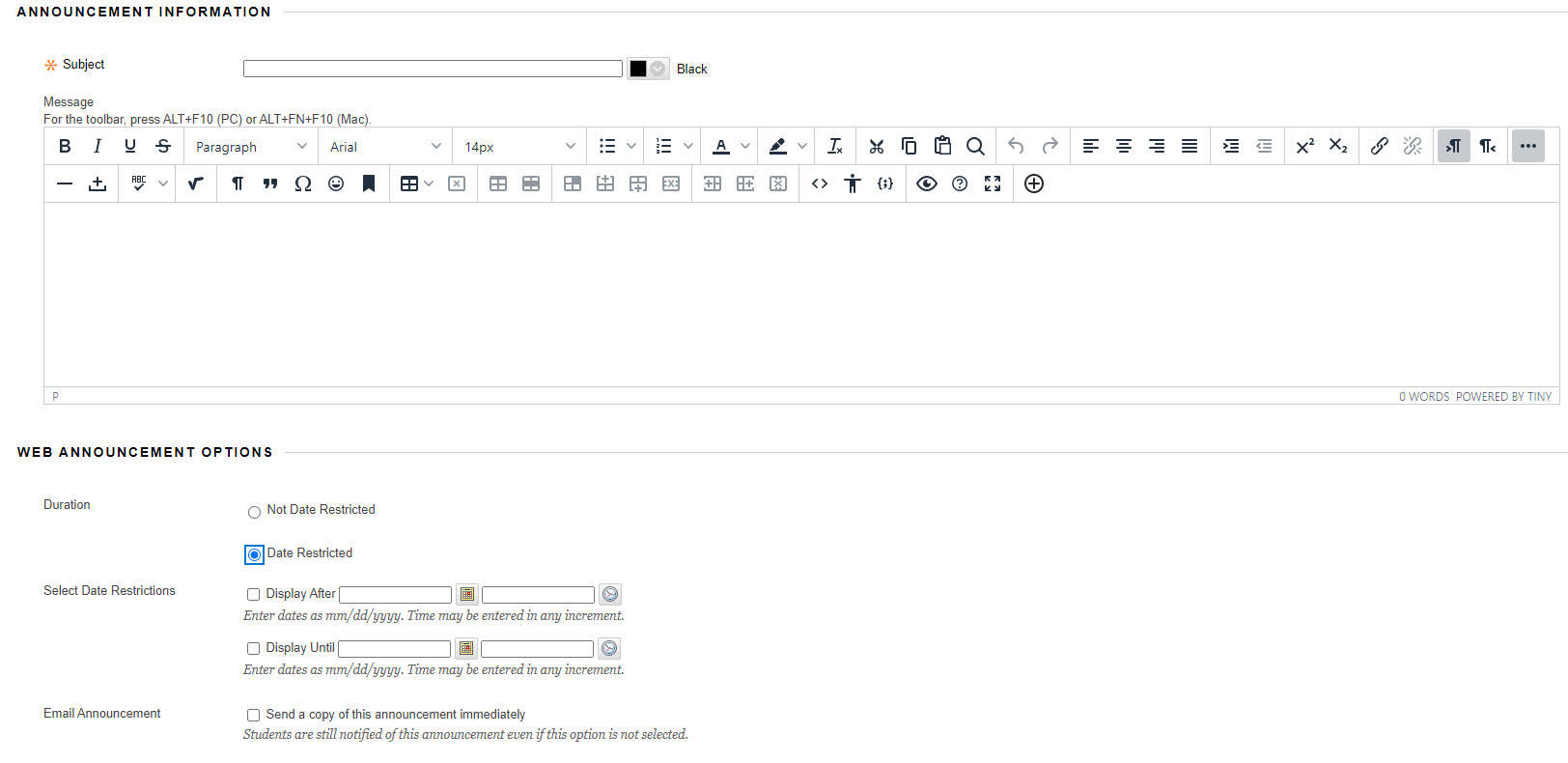
Task: Open source code view with the brackets icon
Action: click(x=820, y=184)
